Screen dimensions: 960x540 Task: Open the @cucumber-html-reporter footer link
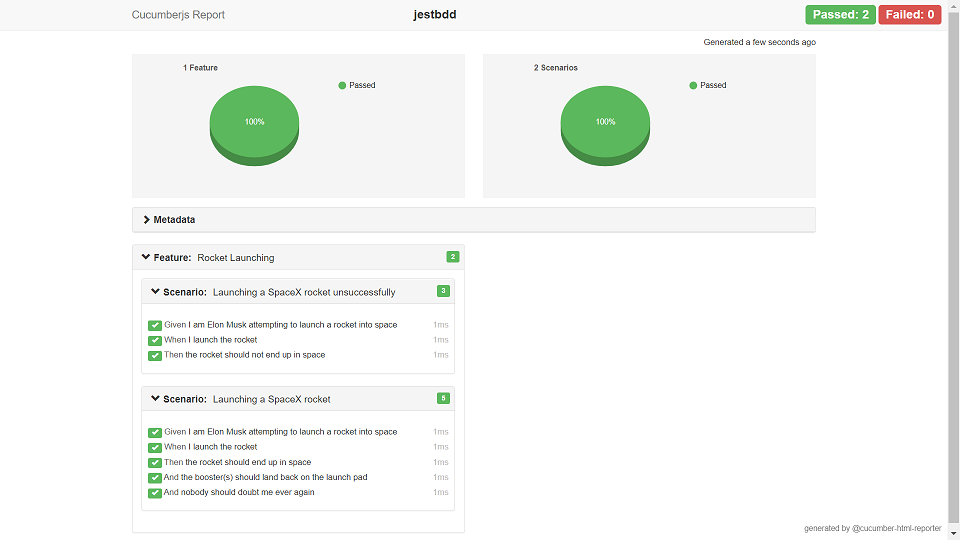896,528
